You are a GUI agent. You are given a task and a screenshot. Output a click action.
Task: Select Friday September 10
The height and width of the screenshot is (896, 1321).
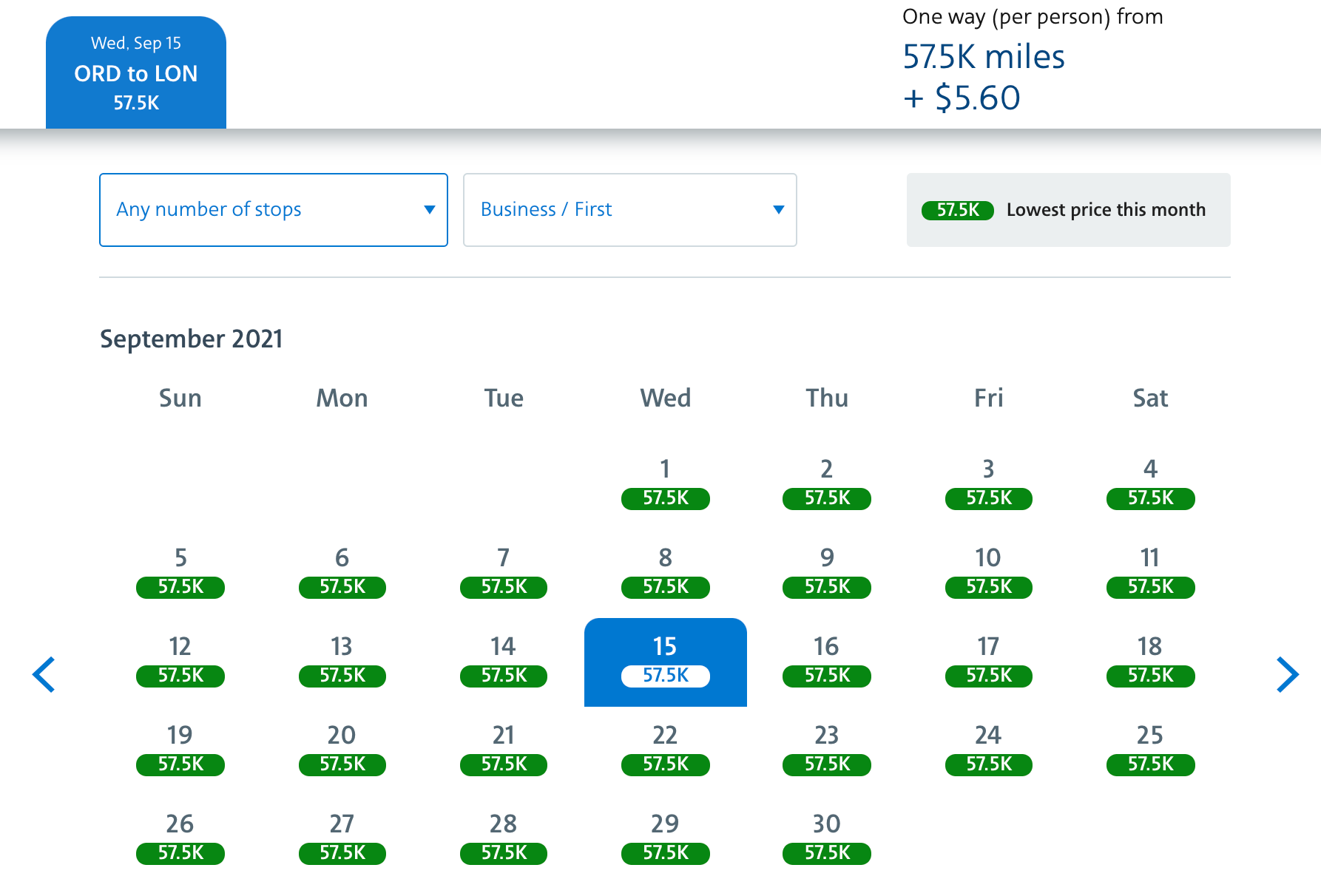point(988,573)
